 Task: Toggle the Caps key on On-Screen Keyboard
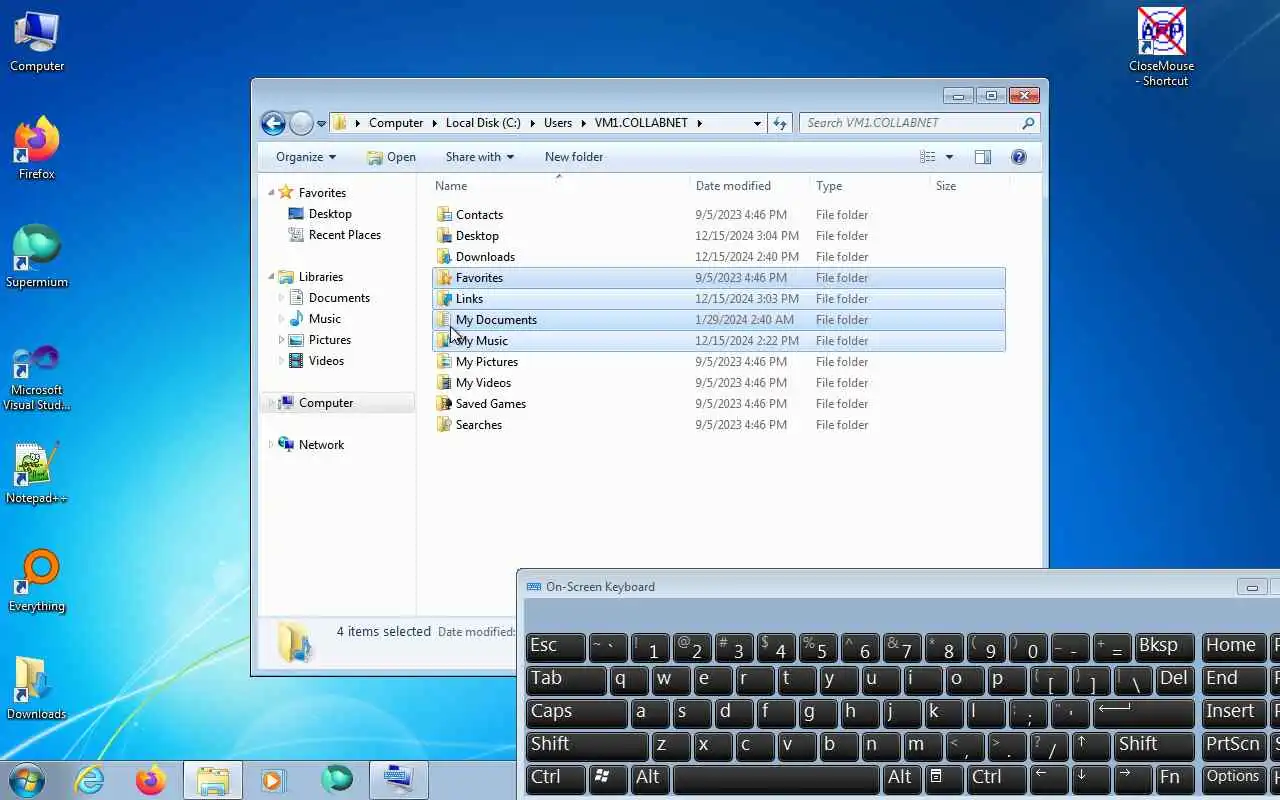pyautogui.click(x=576, y=712)
